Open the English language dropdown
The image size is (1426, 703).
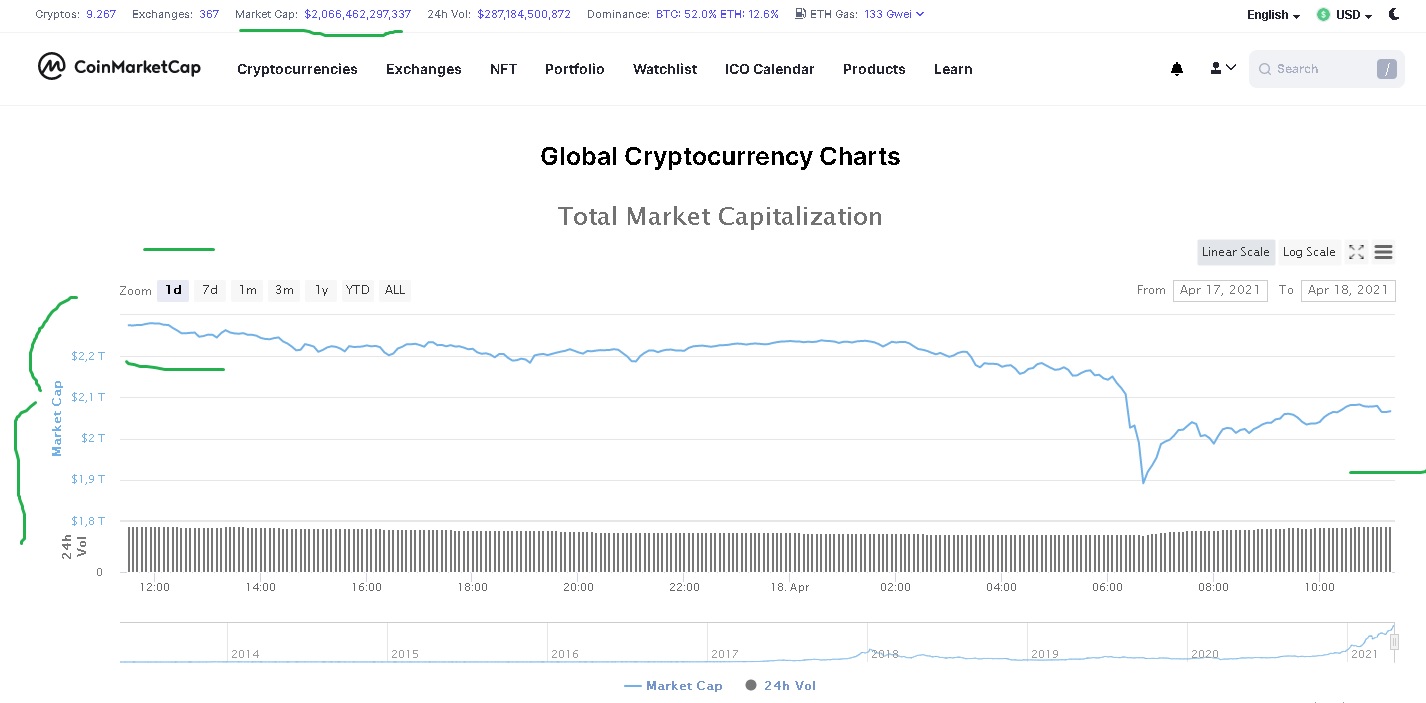[1273, 15]
